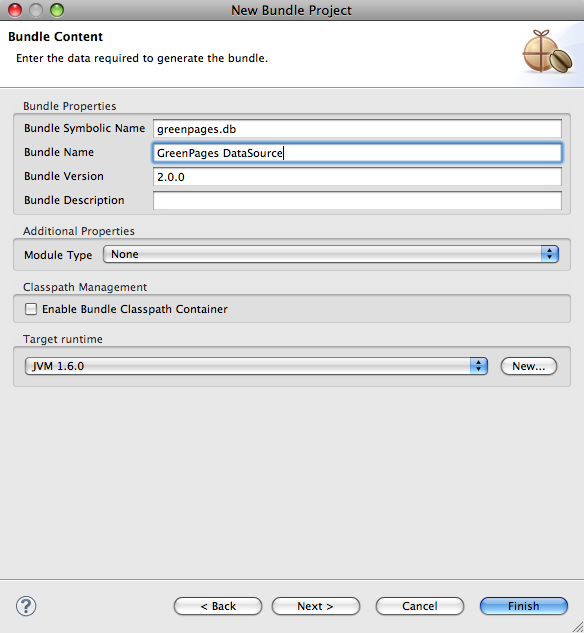This screenshot has width=584, height=633.
Task: Click the gray minimize window button
Action: [36, 10]
